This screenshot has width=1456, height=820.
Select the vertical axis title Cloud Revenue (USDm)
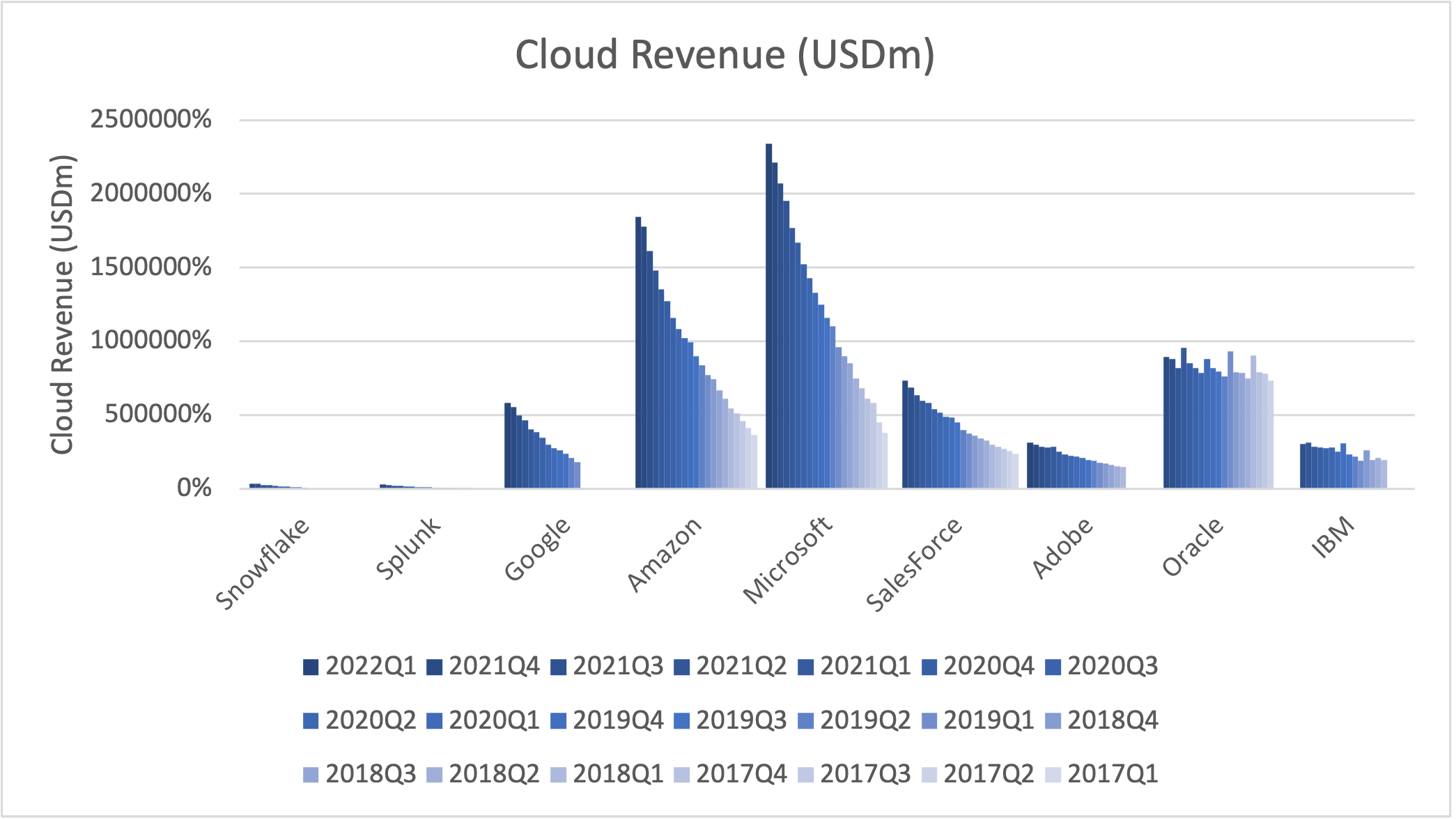pyautogui.click(x=63, y=304)
